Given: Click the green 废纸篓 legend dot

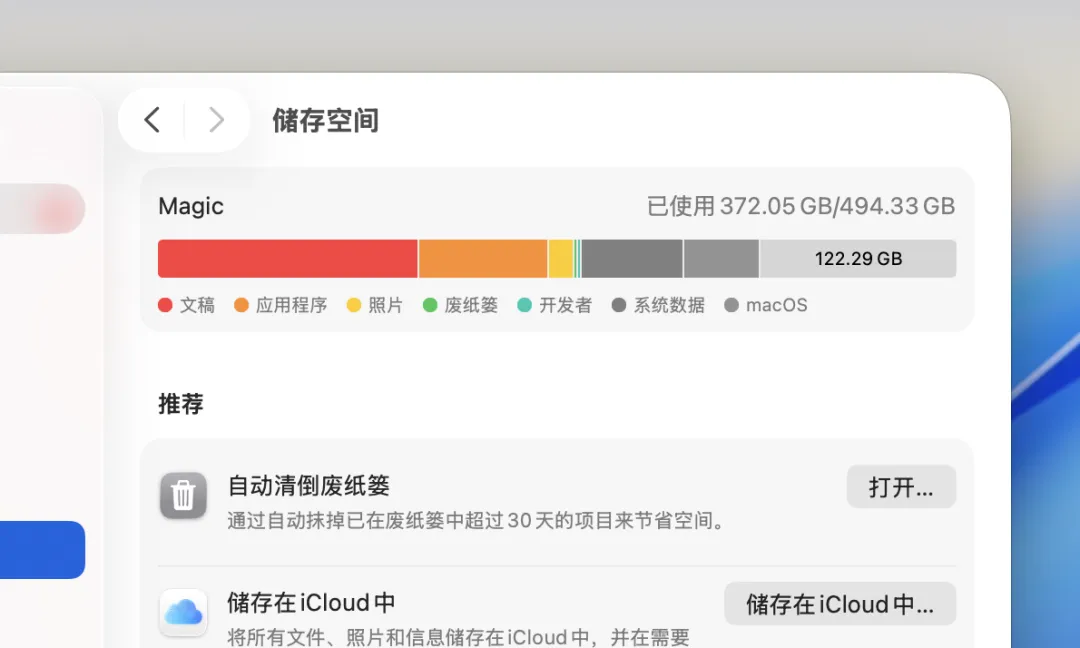Looking at the screenshot, I should pyautogui.click(x=430, y=305).
